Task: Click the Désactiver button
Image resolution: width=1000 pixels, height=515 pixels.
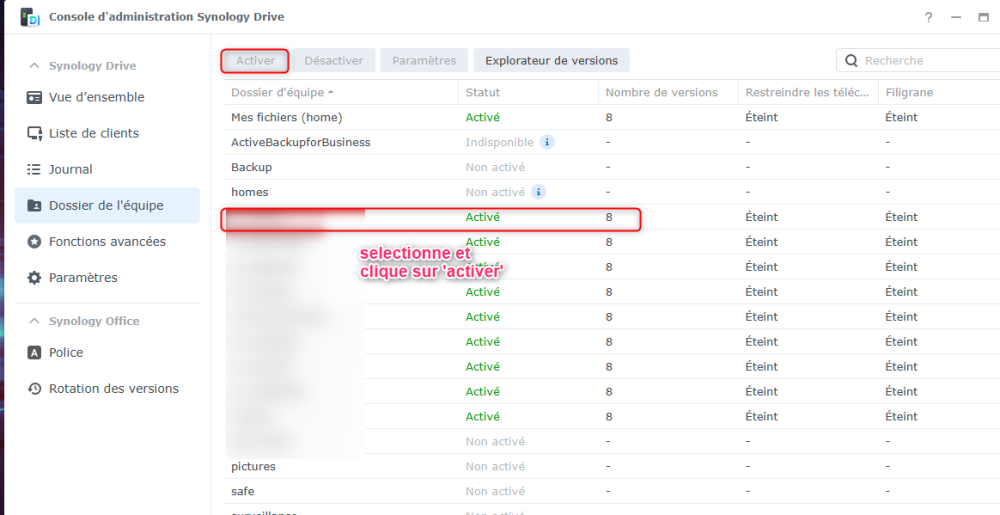Action: [334, 61]
